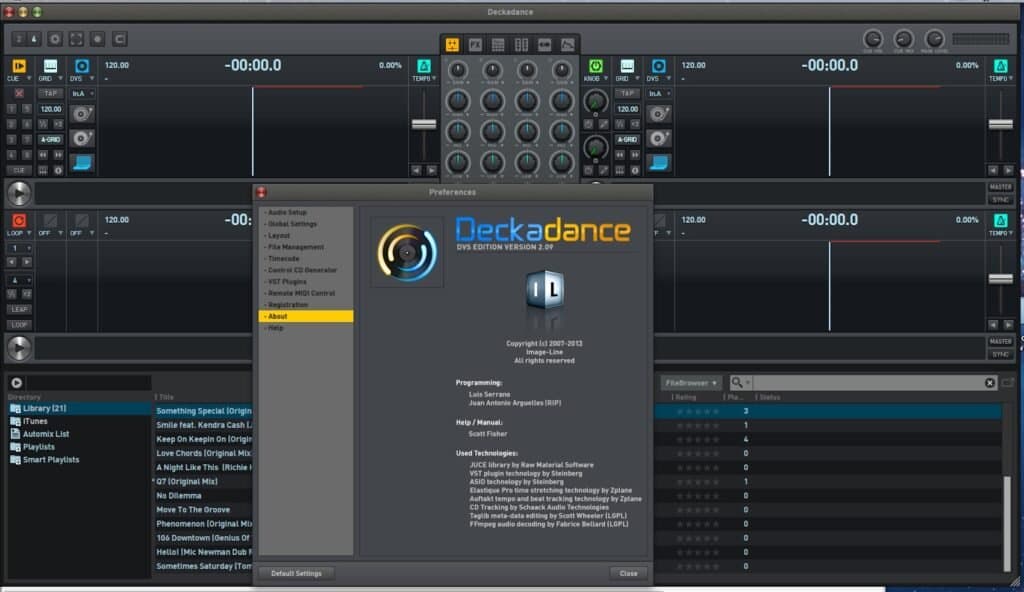This screenshot has width=1024, height=592.
Task: Click the TEMPO icon on bottom-right deck
Action: pyautogui.click(x=1000, y=220)
